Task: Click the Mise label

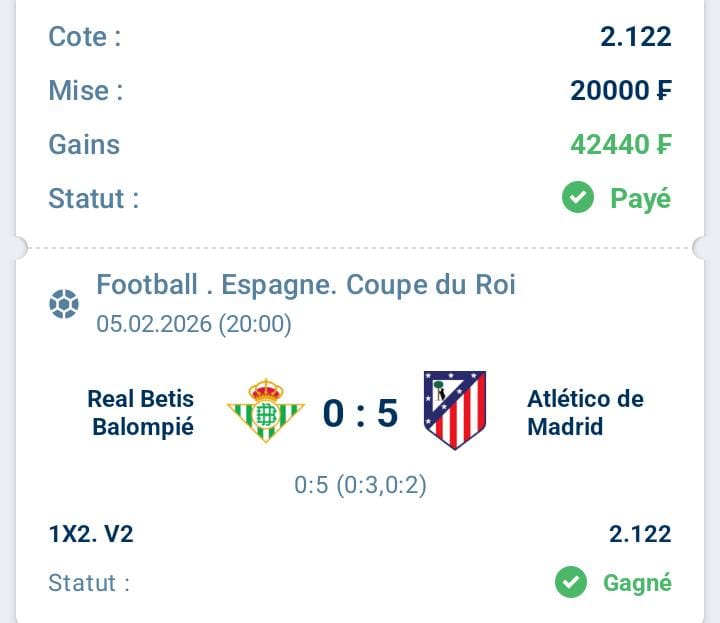Action: click(x=86, y=91)
